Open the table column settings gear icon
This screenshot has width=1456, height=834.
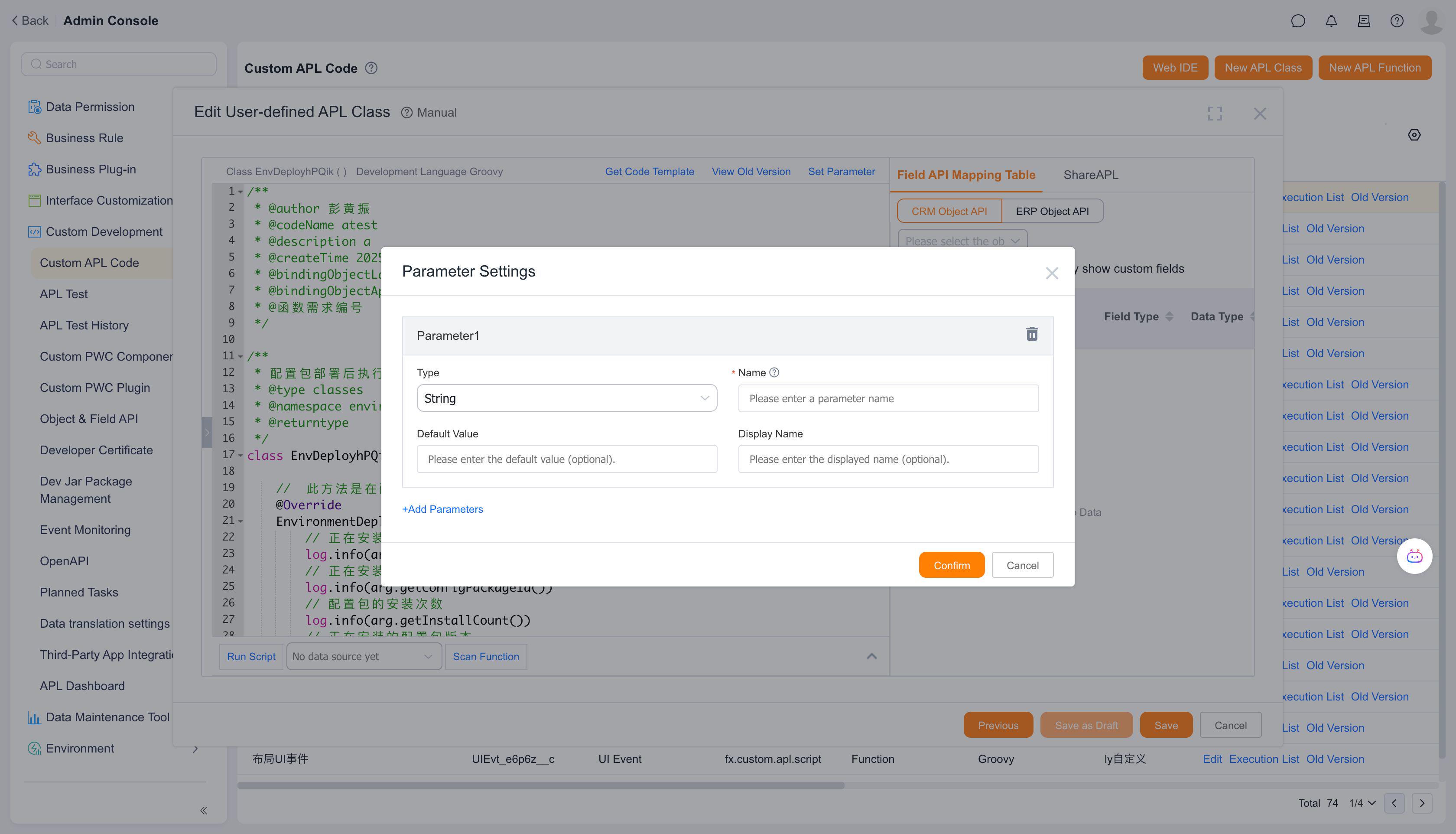click(1414, 135)
